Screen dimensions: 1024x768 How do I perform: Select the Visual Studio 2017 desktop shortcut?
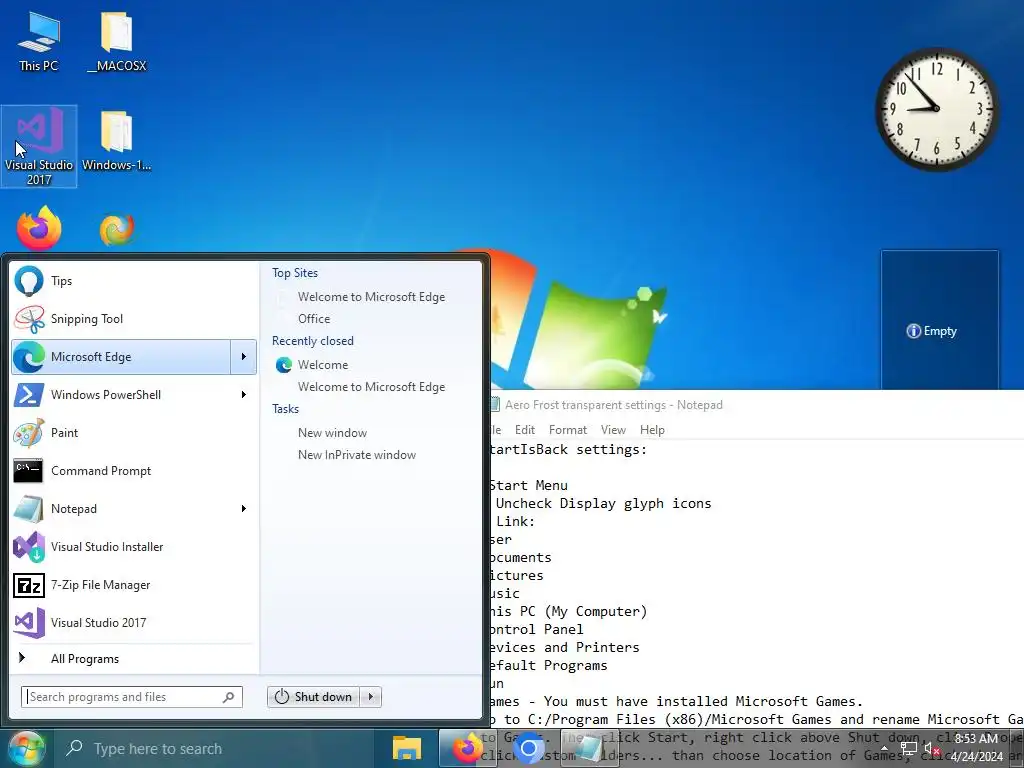[x=39, y=146]
